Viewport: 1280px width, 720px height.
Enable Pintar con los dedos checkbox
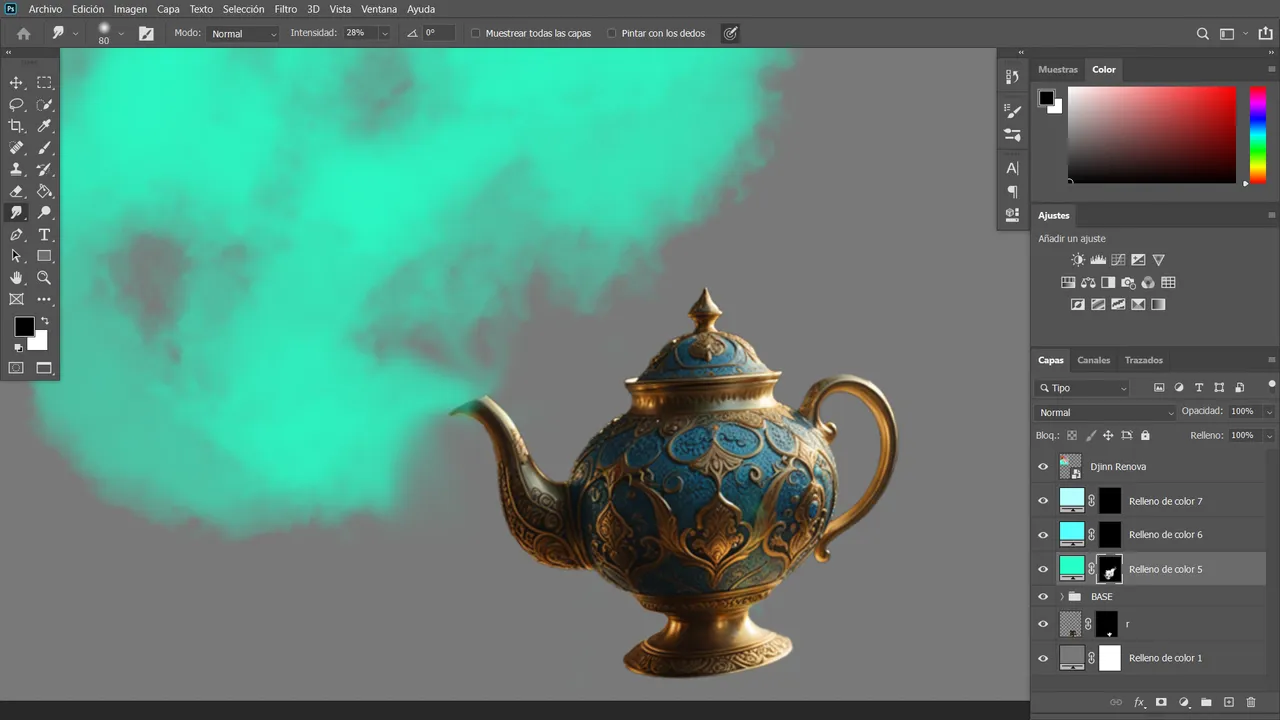tap(611, 33)
